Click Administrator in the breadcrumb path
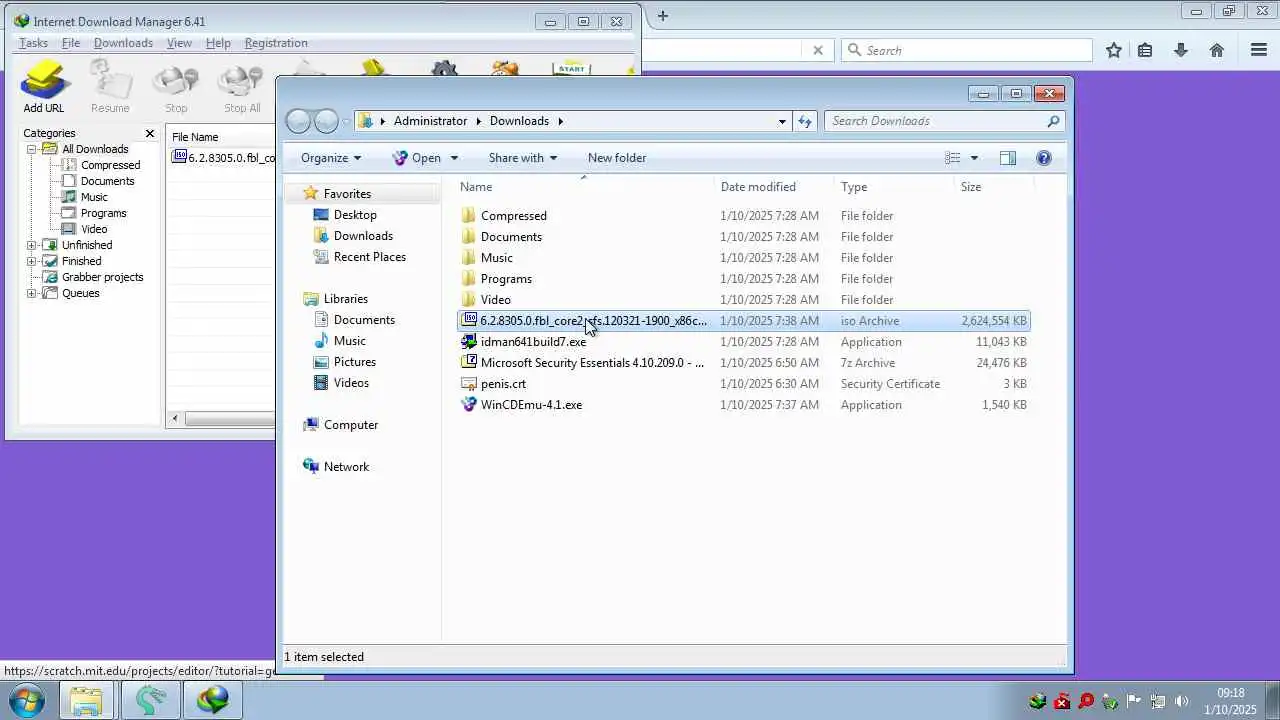This screenshot has height=720, width=1280. [x=430, y=121]
